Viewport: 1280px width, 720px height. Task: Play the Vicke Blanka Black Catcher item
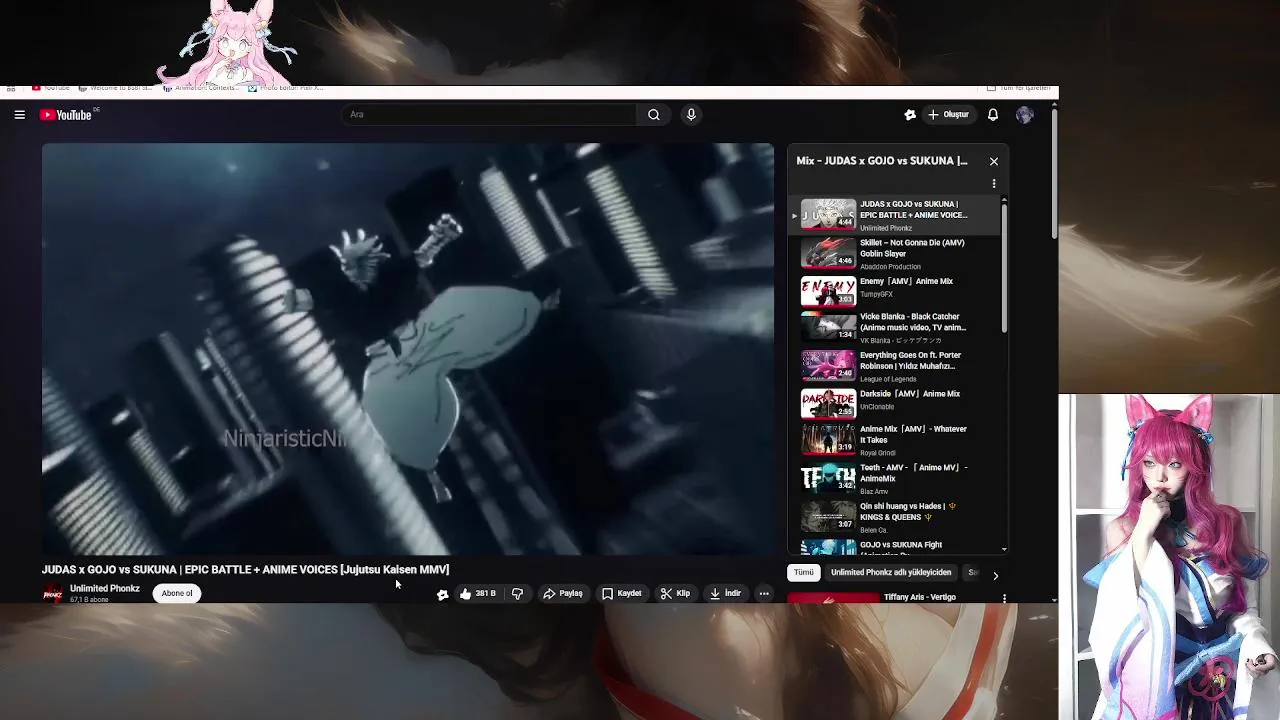pos(895,328)
